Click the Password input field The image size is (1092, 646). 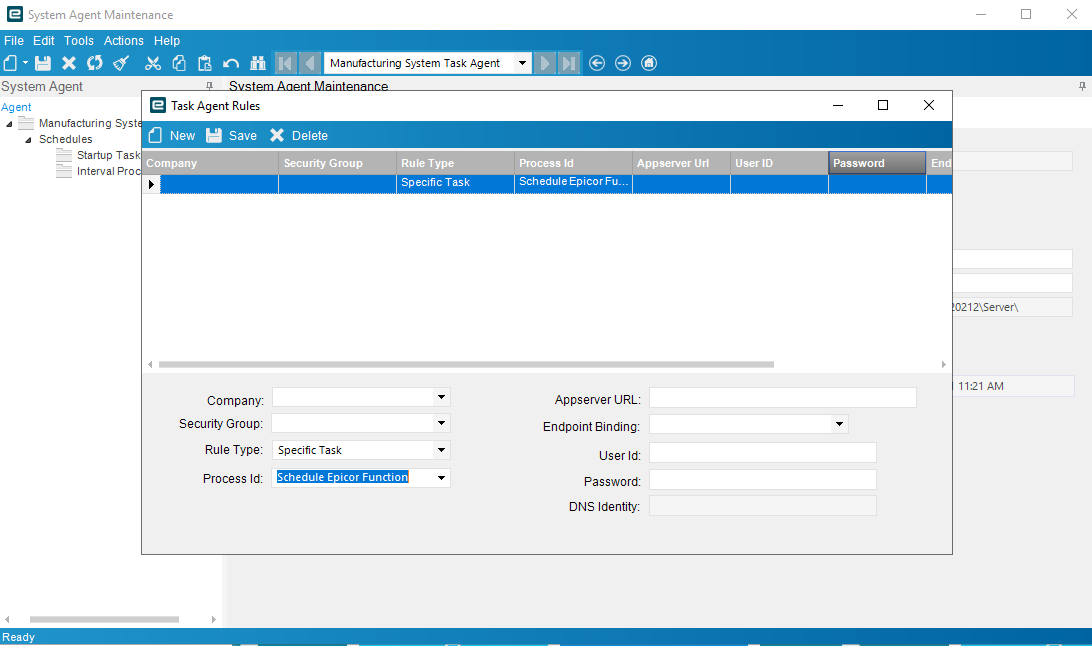point(763,480)
